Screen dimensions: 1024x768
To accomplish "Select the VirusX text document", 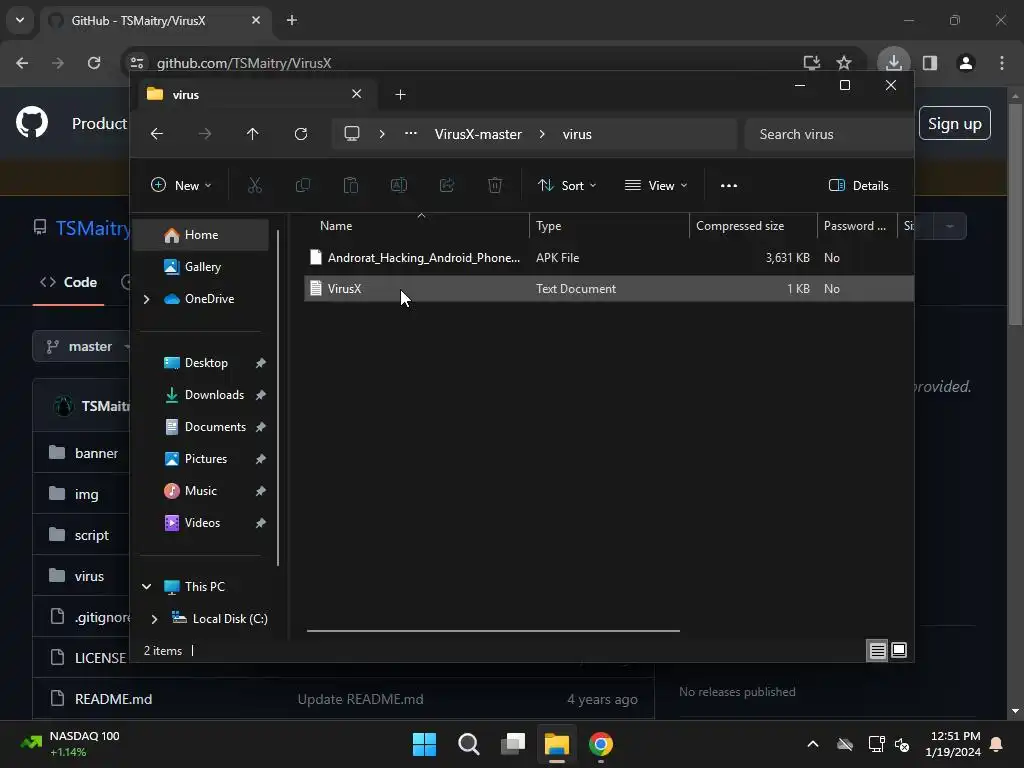I will [x=609, y=288].
